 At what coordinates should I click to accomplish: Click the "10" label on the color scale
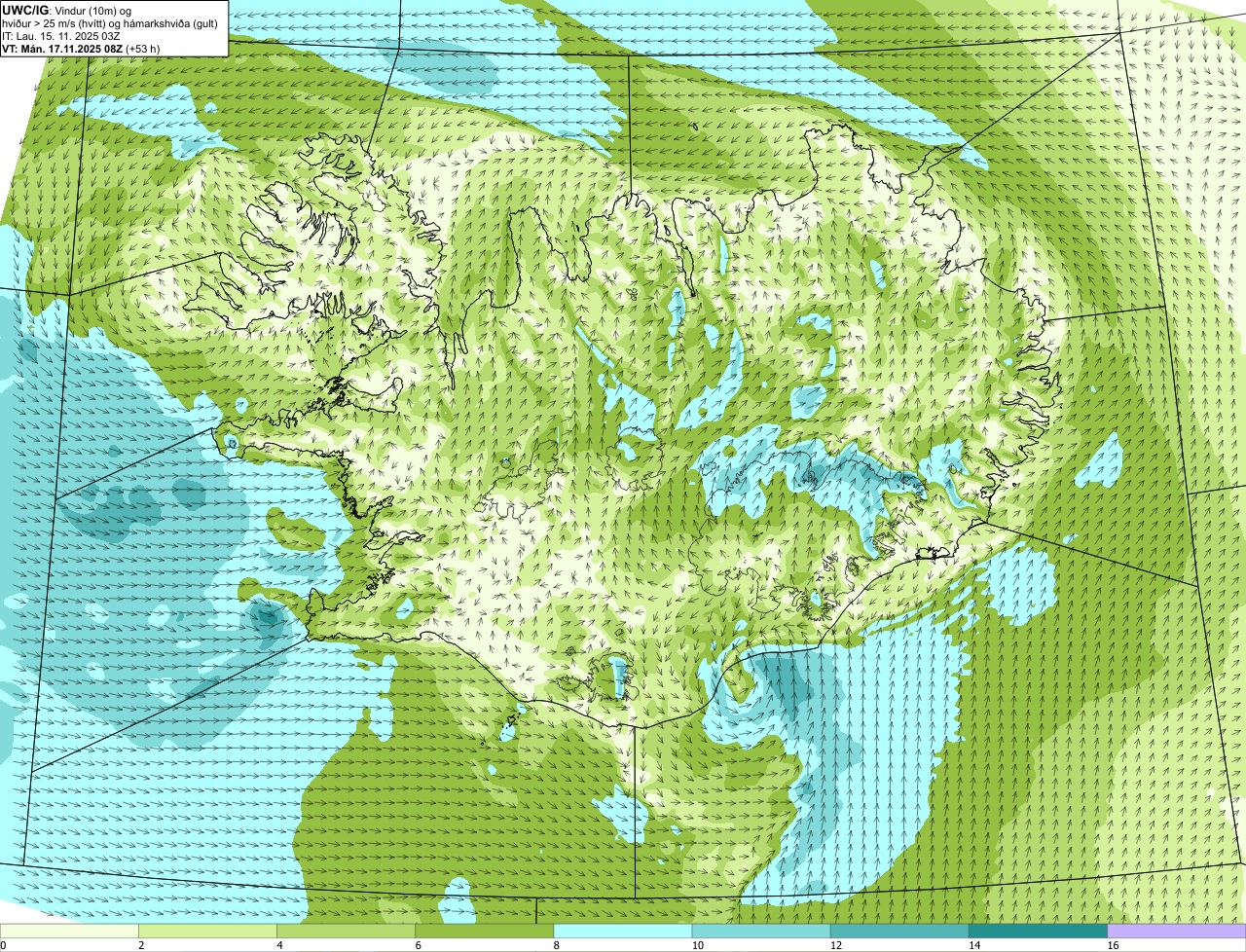(x=698, y=945)
